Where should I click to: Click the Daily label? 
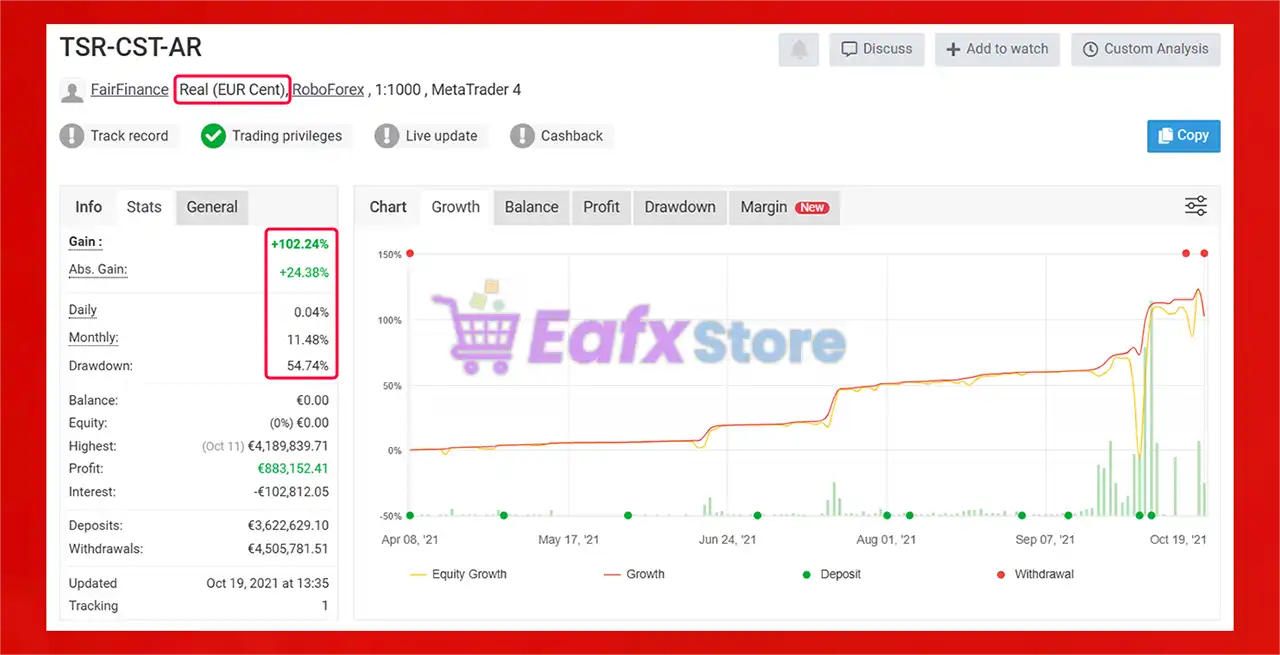click(83, 311)
